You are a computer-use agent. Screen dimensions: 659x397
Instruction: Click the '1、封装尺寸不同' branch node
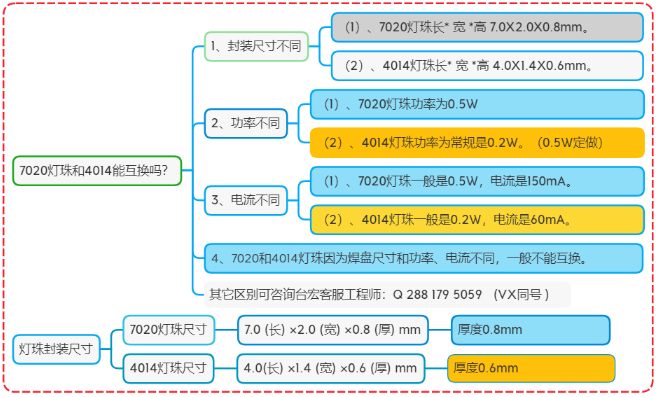pyautogui.click(x=256, y=46)
